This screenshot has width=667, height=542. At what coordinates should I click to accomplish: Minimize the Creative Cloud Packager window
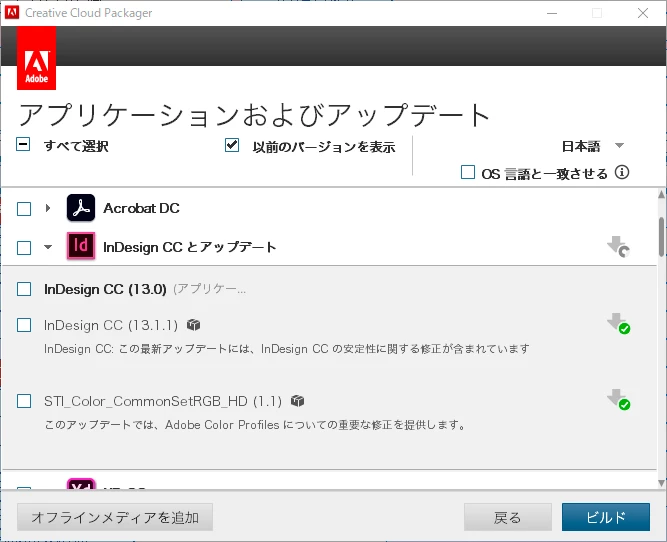point(552,13)
